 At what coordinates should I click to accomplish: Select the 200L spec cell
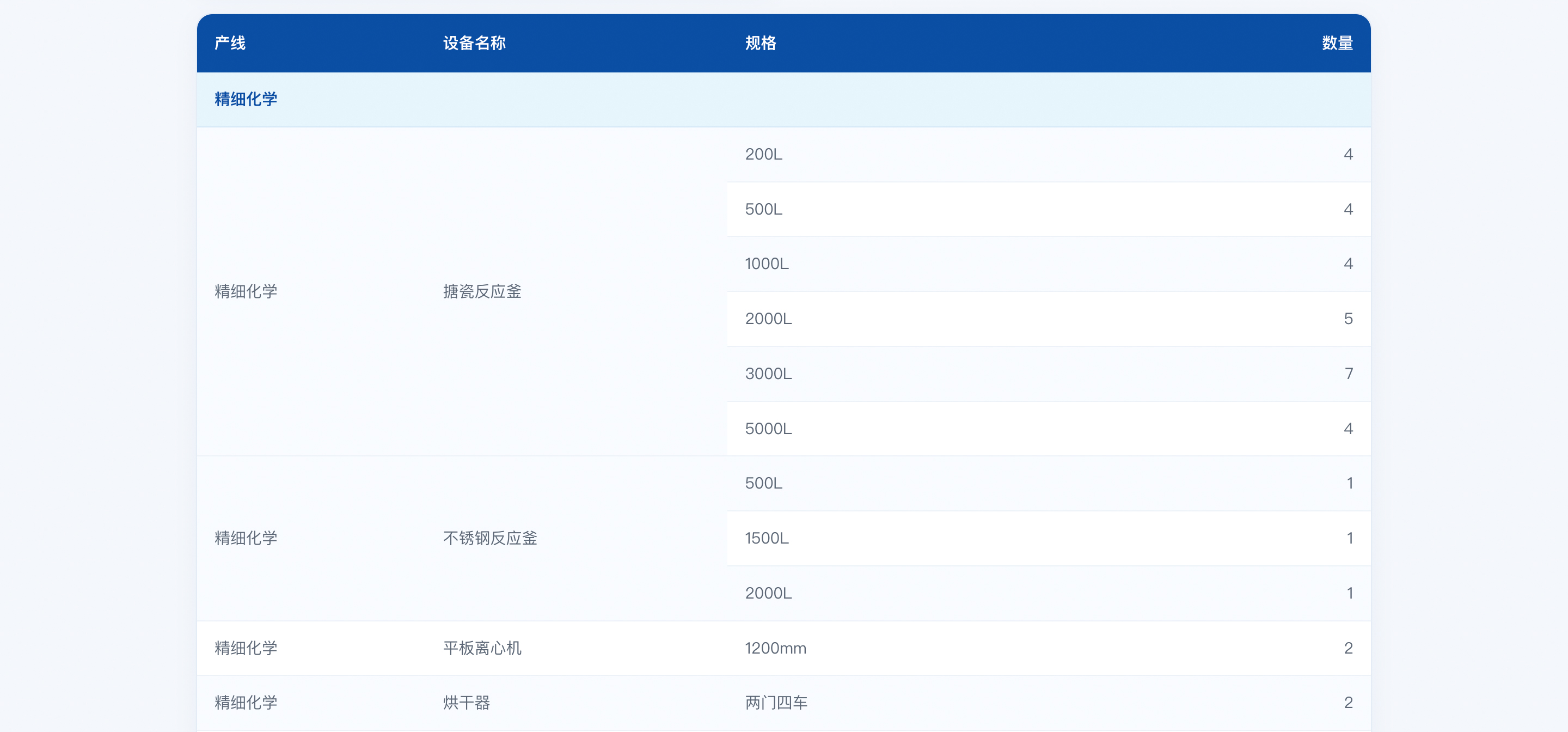pos(763,154)
